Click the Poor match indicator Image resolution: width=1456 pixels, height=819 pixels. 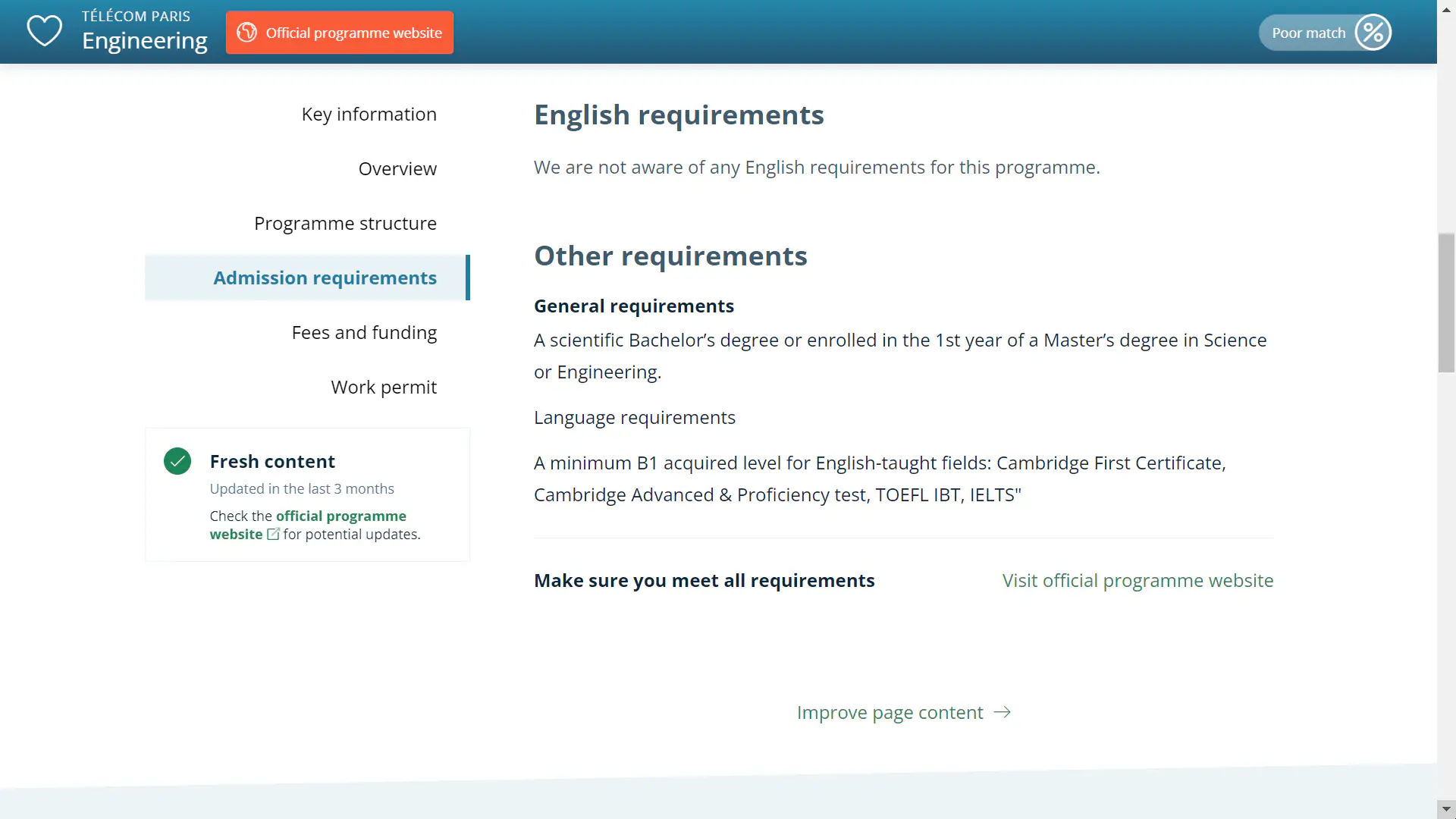point(1324,32)
